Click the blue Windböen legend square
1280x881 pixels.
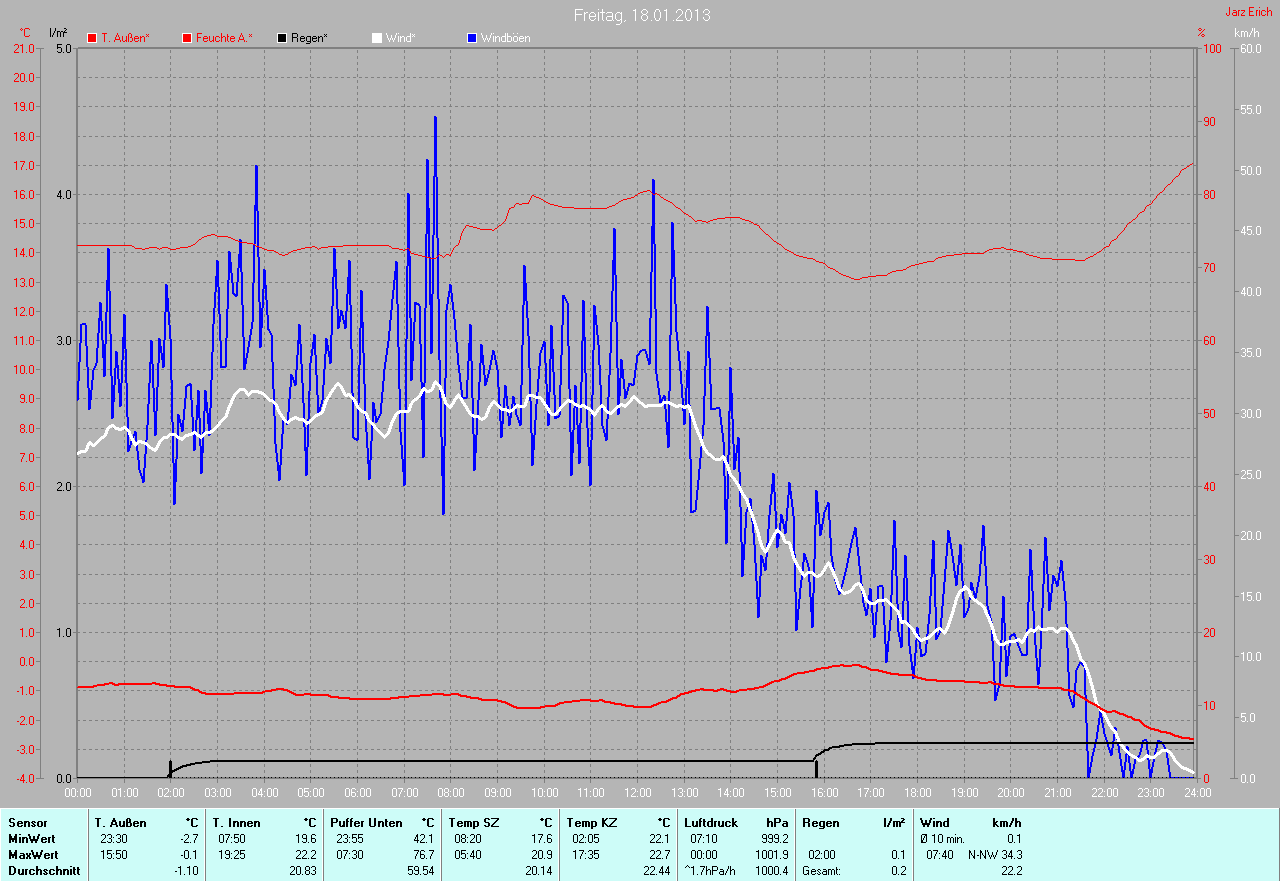(x=472, y=38)
